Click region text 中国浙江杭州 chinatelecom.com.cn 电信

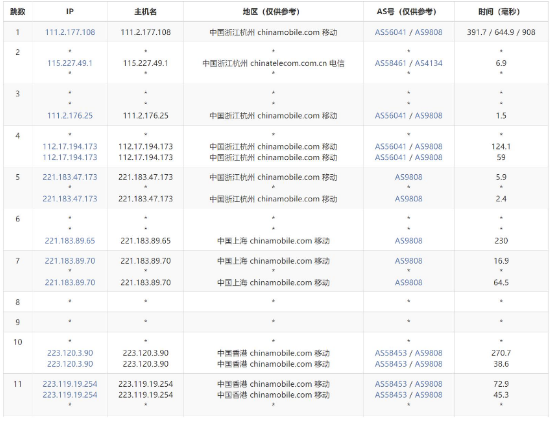click(273, 63)
